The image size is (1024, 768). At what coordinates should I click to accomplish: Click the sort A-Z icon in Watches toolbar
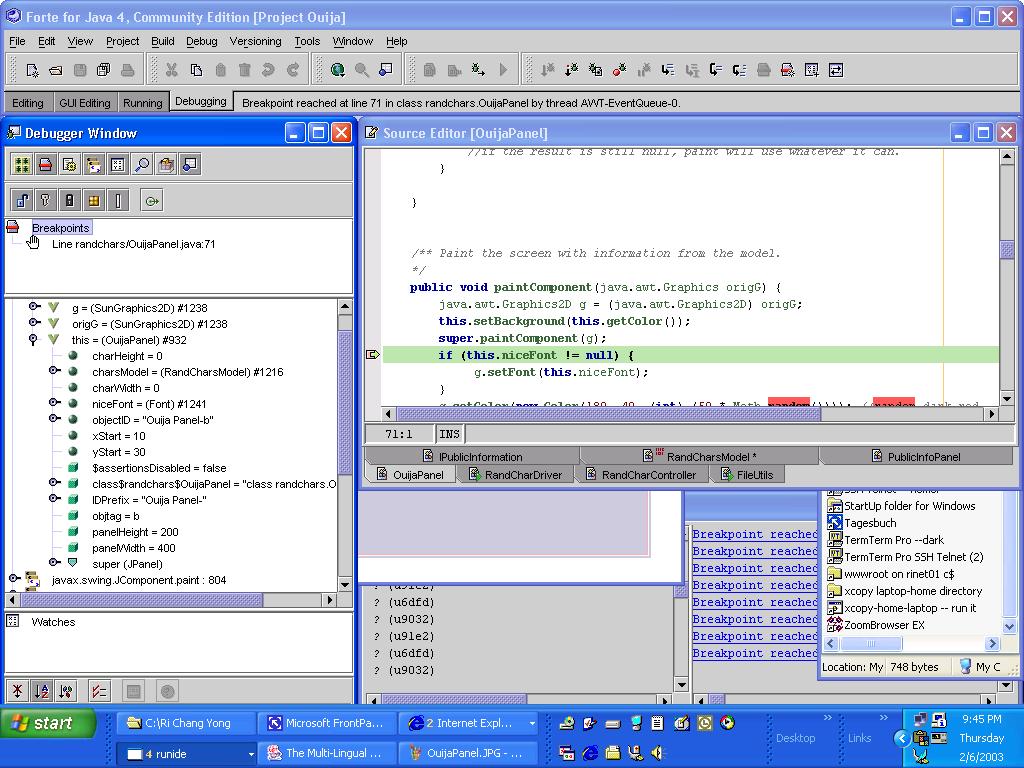[41, 691]
